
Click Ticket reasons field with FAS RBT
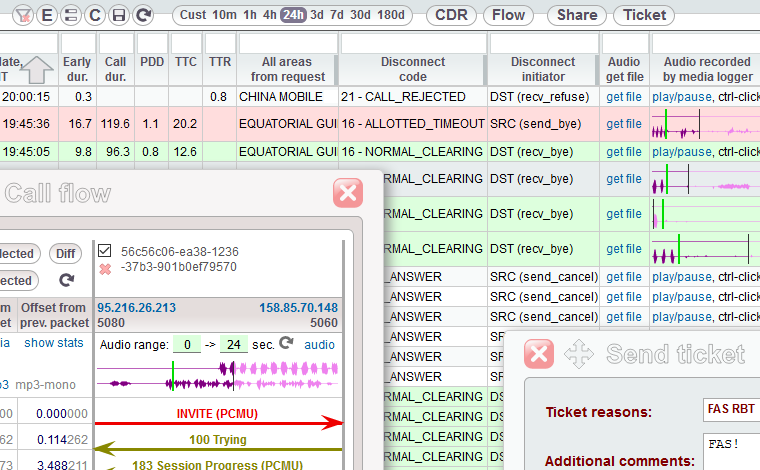click(731, 409)
